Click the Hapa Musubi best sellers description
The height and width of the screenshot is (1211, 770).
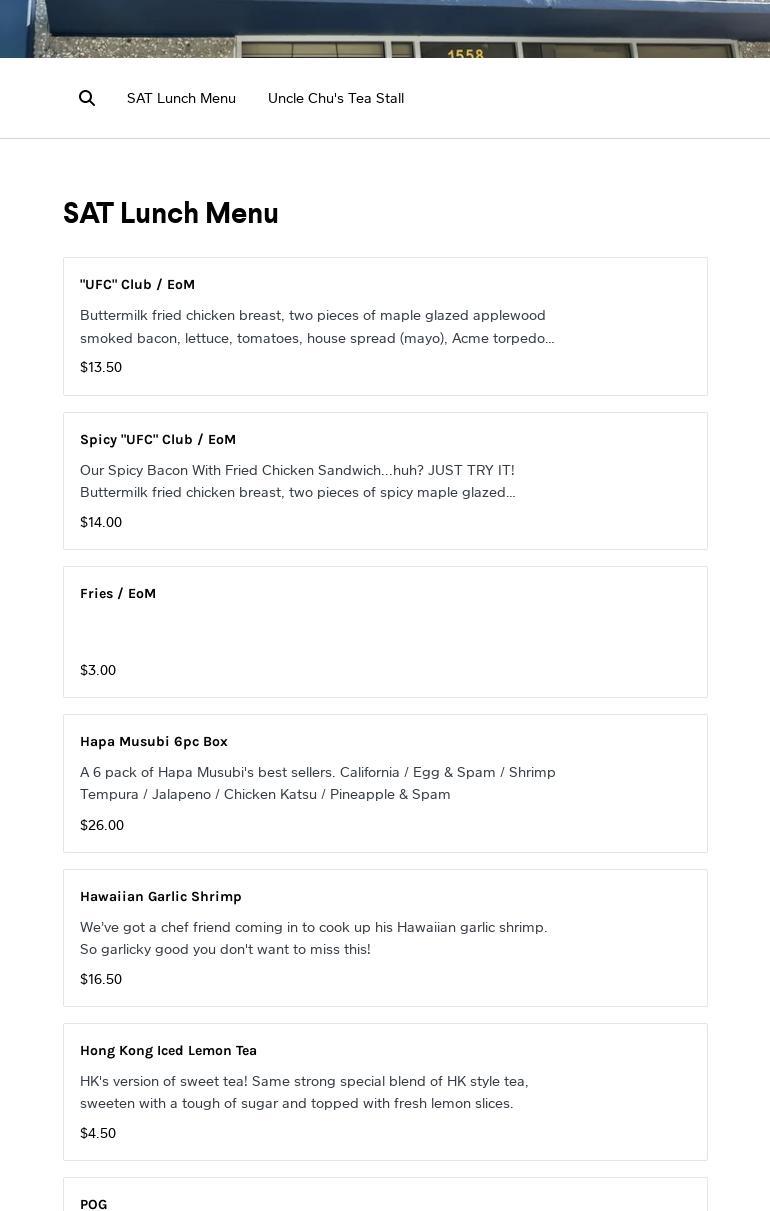tap(317, 783)
